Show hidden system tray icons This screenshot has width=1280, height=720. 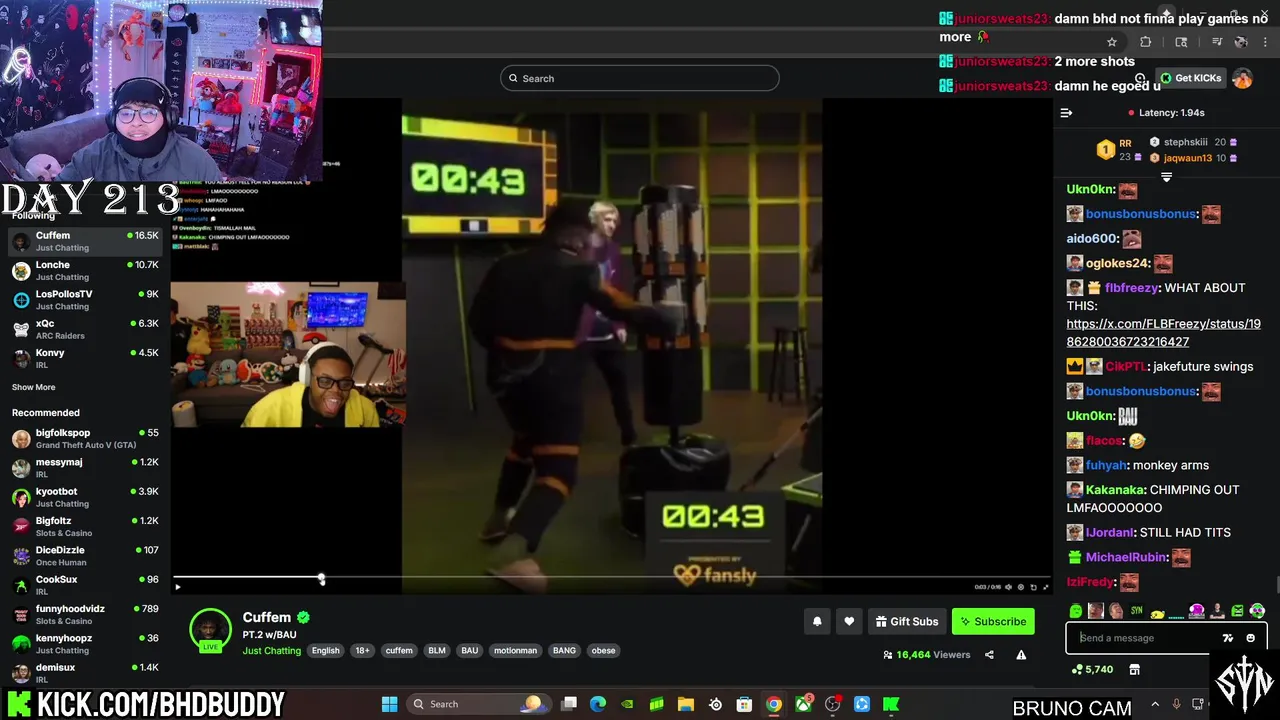tap(1155, 704)
